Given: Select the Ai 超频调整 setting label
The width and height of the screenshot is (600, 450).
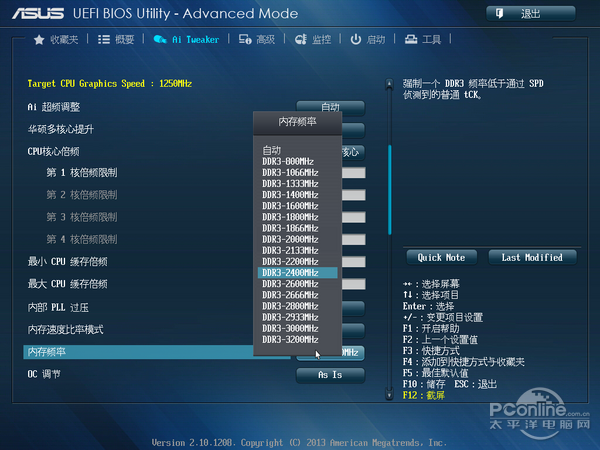Looking at the screenshot, I should pyautogui.click(x=54, y=107).
